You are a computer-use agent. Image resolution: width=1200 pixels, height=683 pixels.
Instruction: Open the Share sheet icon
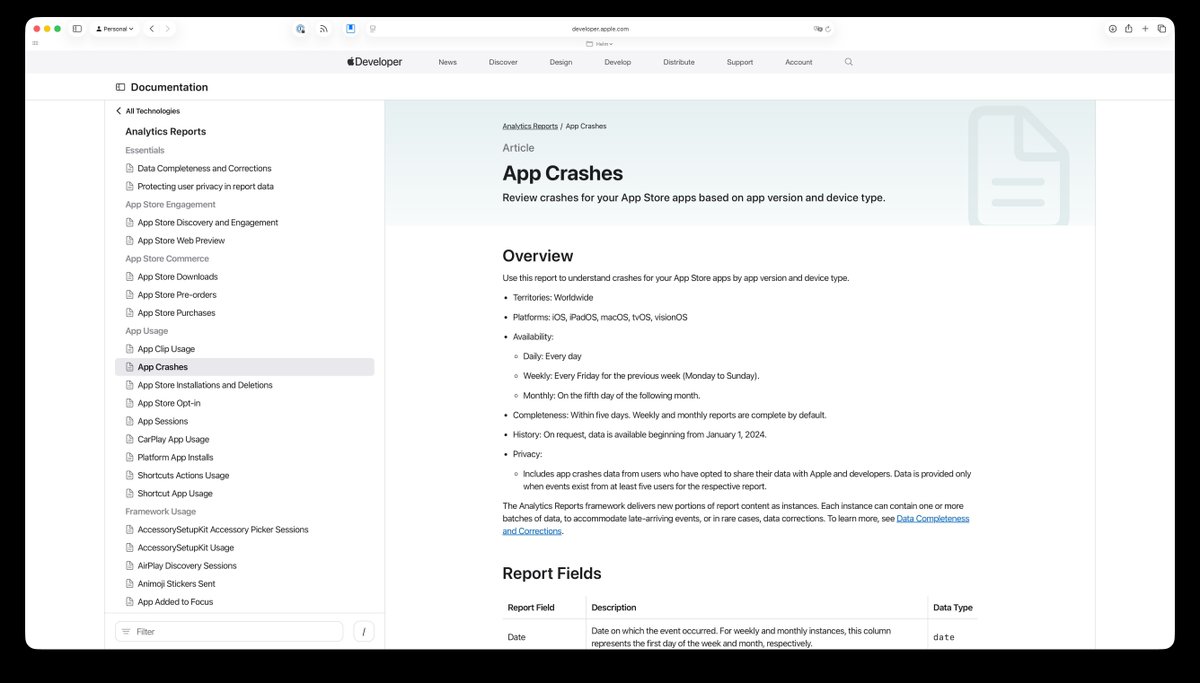(x=1129, y=29)
